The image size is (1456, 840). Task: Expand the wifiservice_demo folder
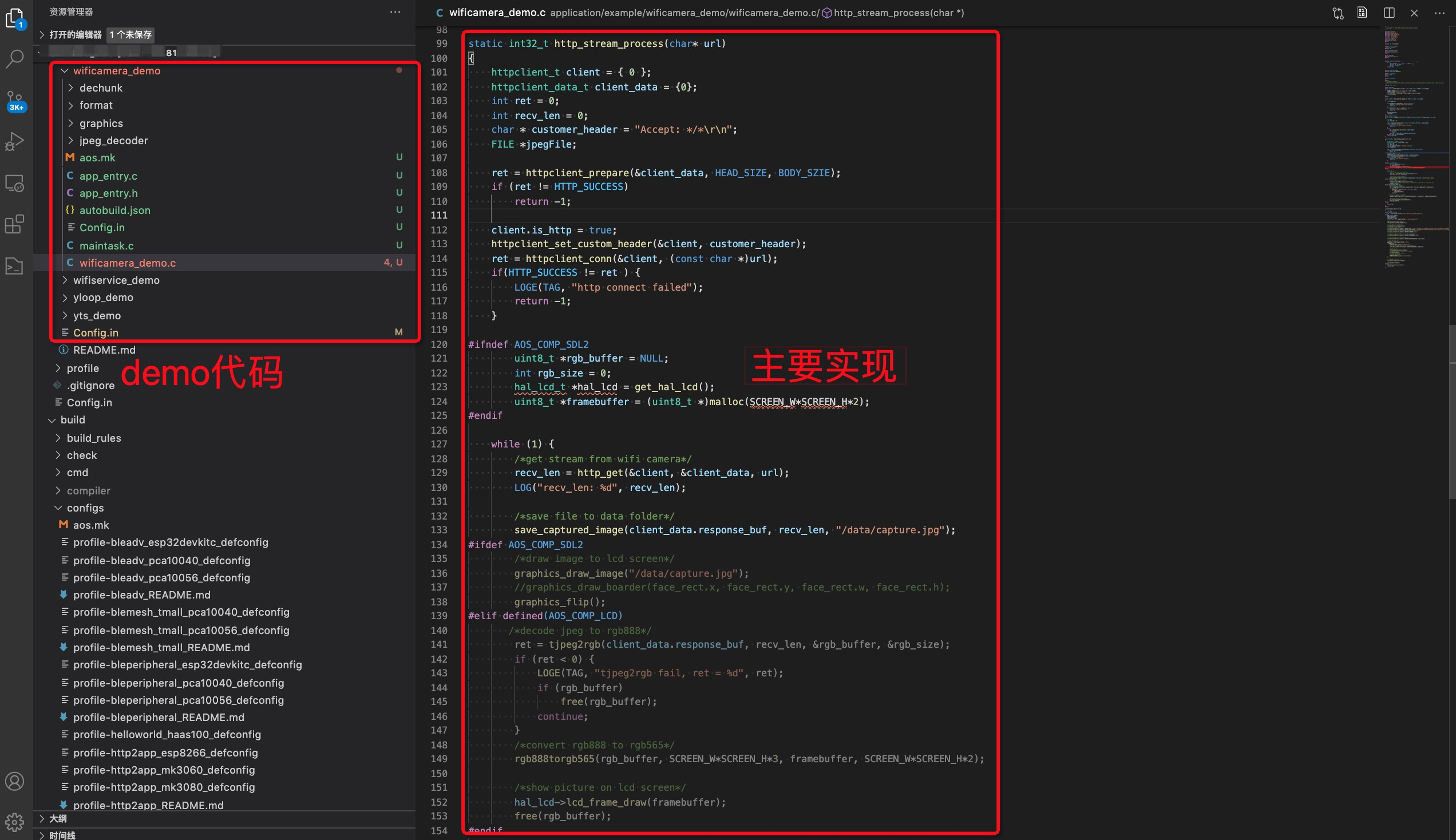(65, 280)
